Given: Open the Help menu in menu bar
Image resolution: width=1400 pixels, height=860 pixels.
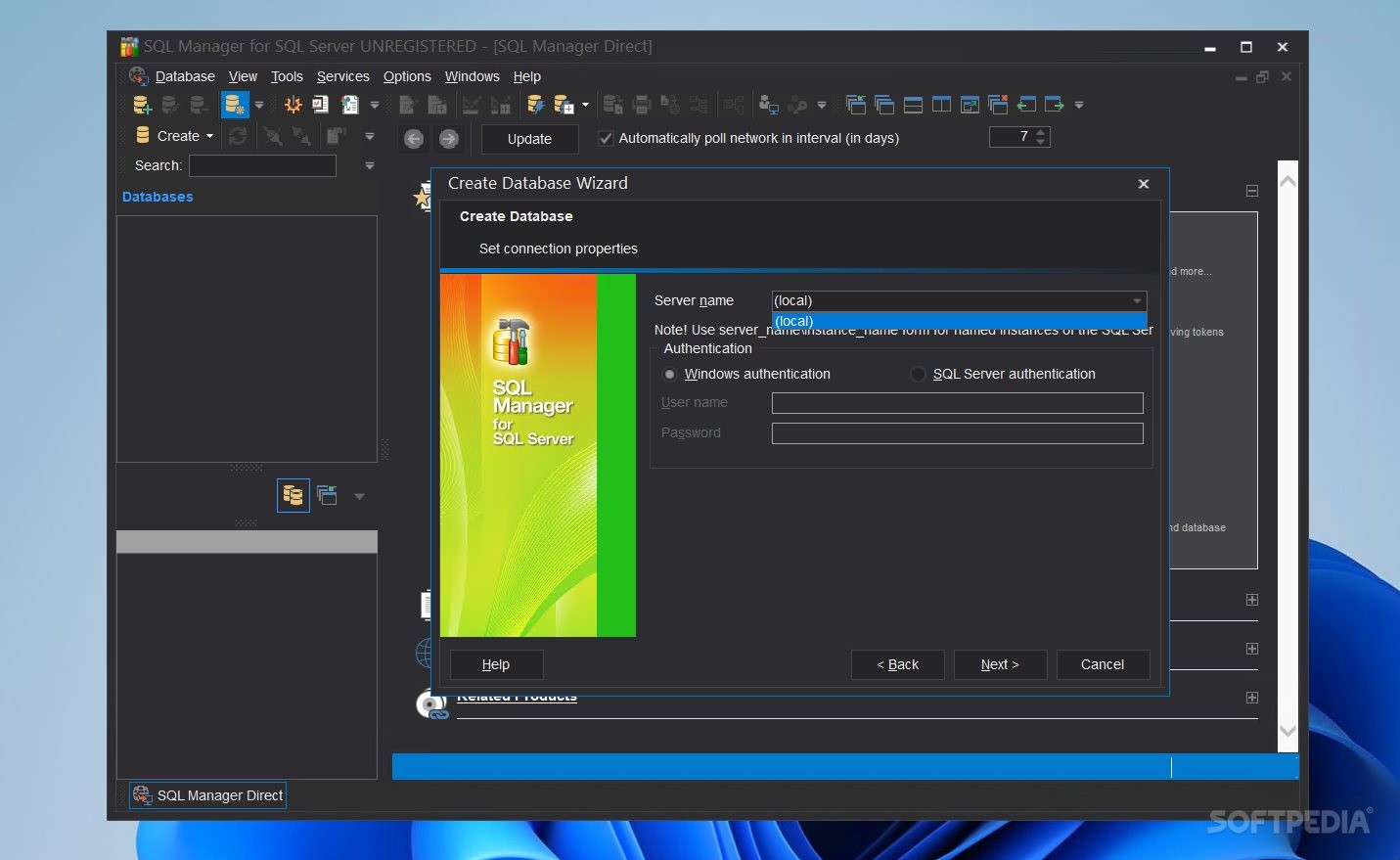Looking at the screenshot, I should pyautogui.click(x=527, y=76).
